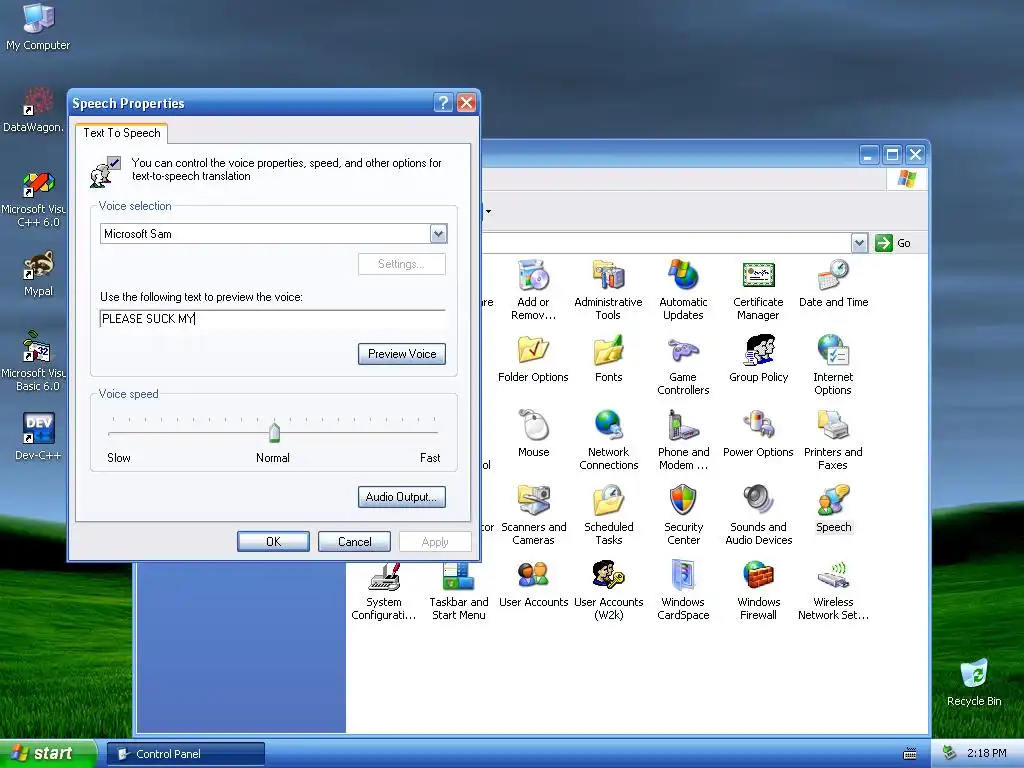Click the voice speed slider thumb

tap(274, 432)
